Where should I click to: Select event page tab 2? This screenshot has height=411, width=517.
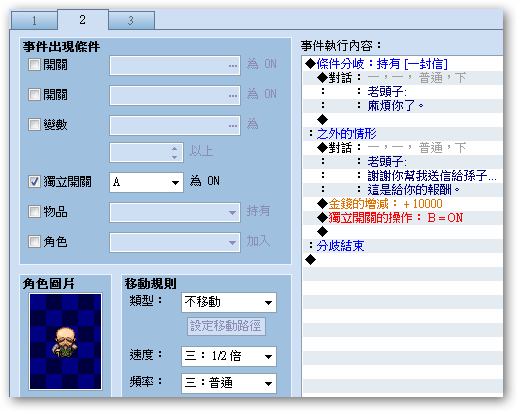[83, 20]
